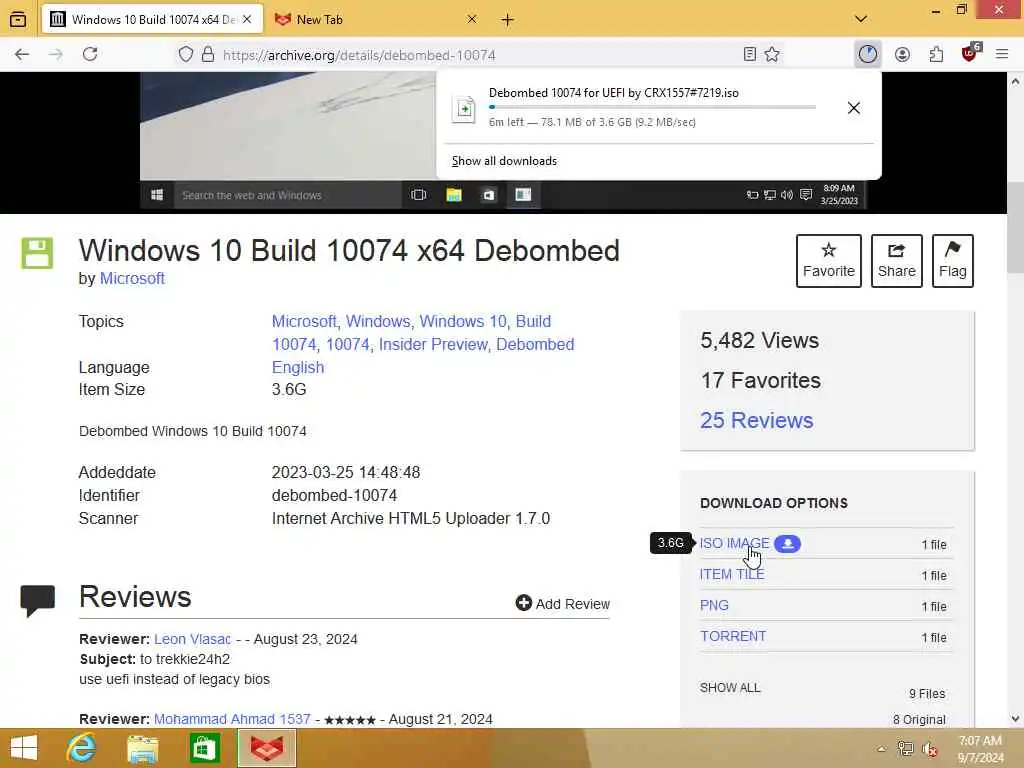This screenshot has height=768, width=1024.
Task: Open reviewer Leon Vlasac profile
Action: (192, 639)
